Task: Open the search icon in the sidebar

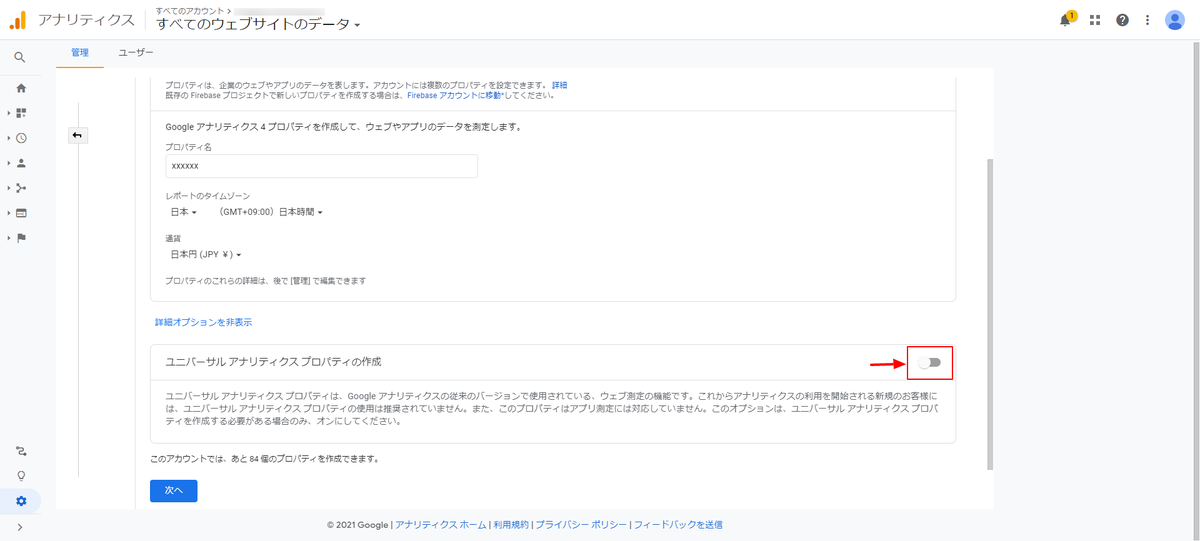Action: [x=20, y=58]
